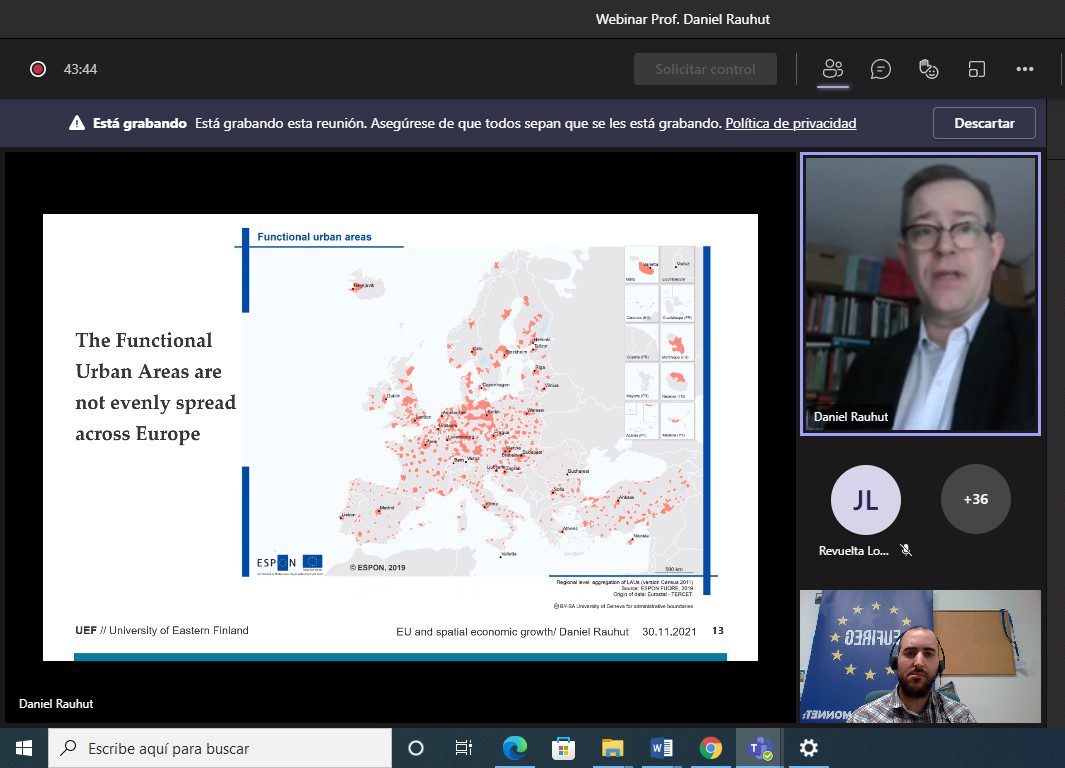1065x768 pixels.
Task: Open the meeting chat icon
Action: pos(880,69)
